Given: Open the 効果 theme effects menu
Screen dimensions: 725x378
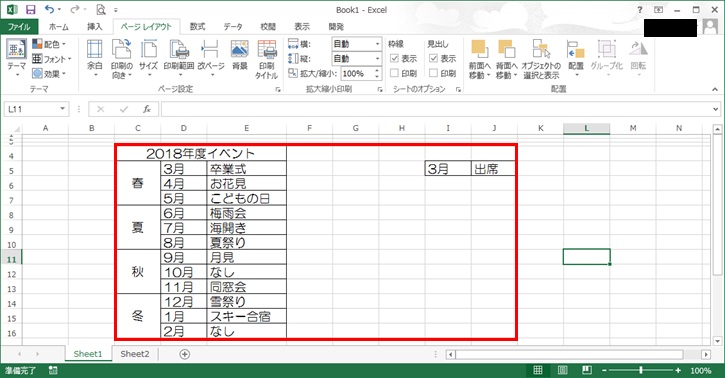Looking at the screenshot, I should pos(49,74).
